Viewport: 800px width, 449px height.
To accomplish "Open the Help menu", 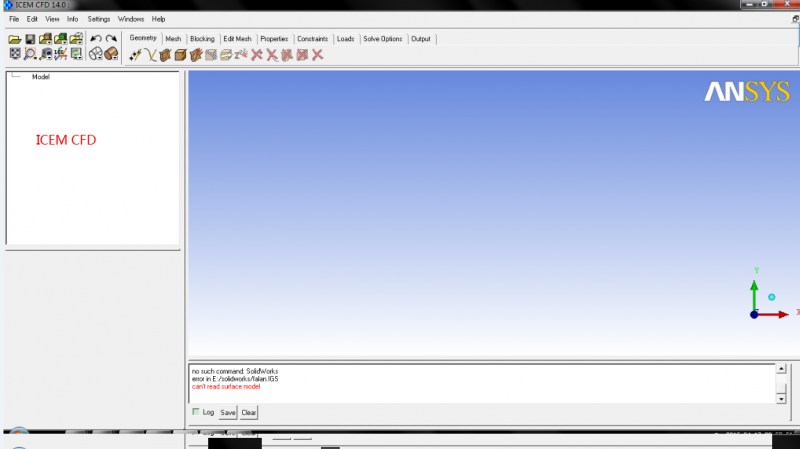I will pos(158,19).
